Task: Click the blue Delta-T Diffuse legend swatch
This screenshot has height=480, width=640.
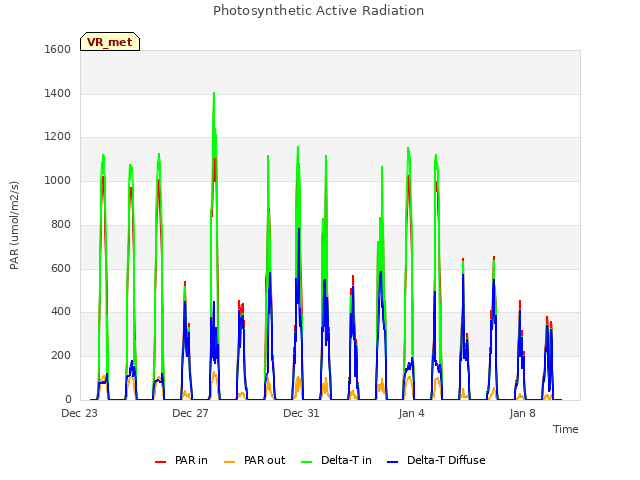Action: click(392, 462)
